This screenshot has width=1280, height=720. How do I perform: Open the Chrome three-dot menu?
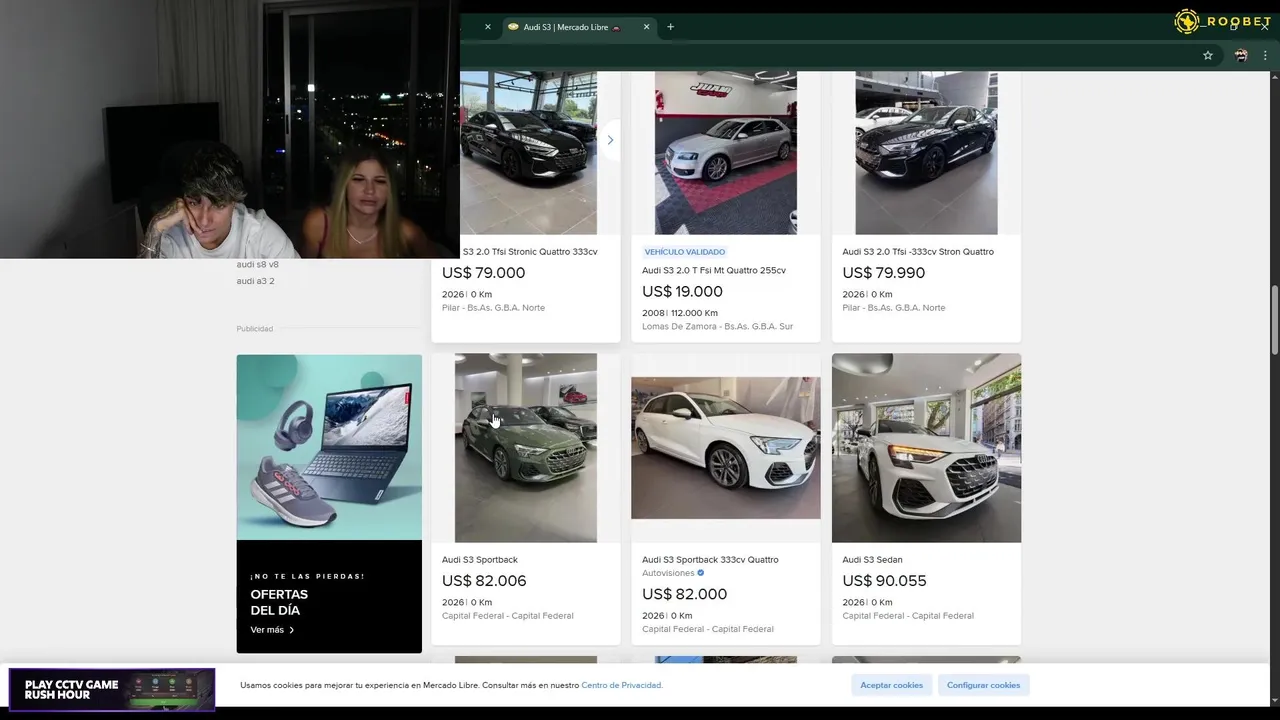pos(1265,56)
